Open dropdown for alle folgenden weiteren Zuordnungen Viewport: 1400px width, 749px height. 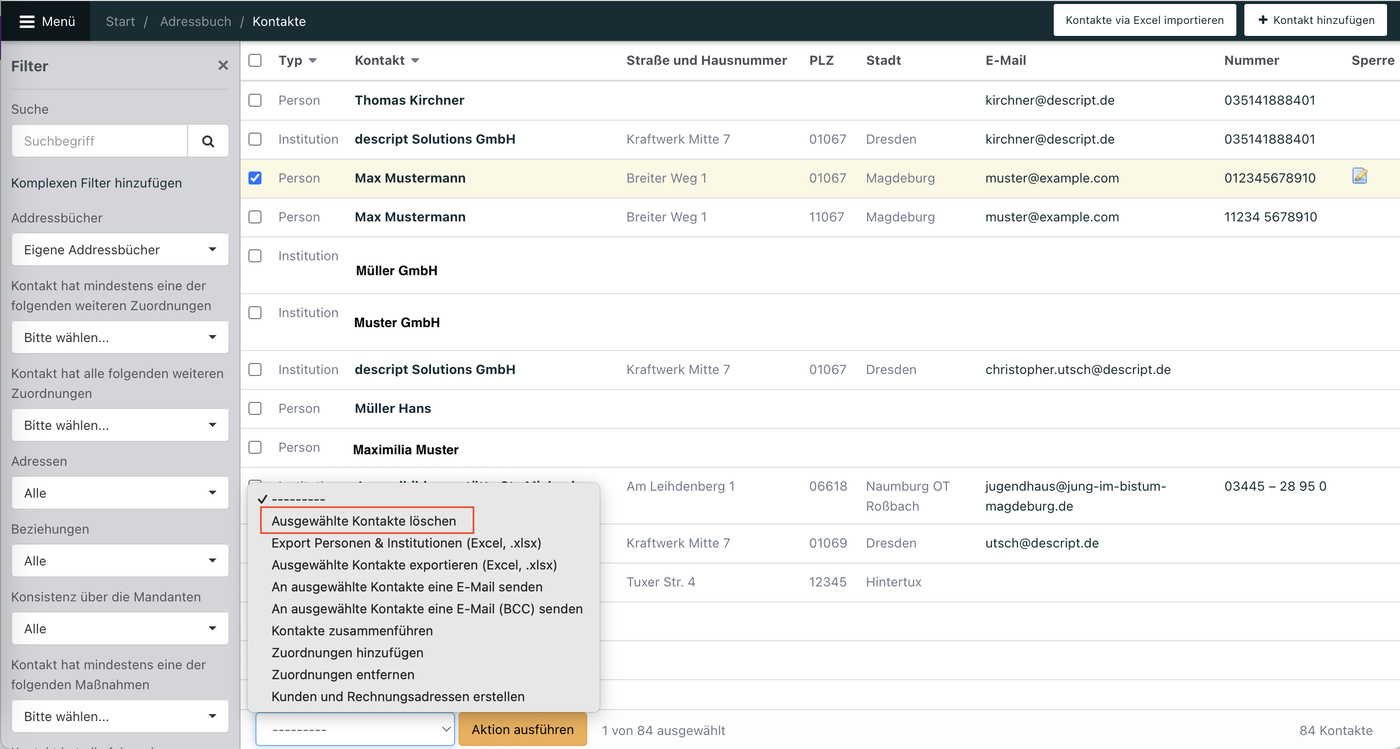(120, 425)
